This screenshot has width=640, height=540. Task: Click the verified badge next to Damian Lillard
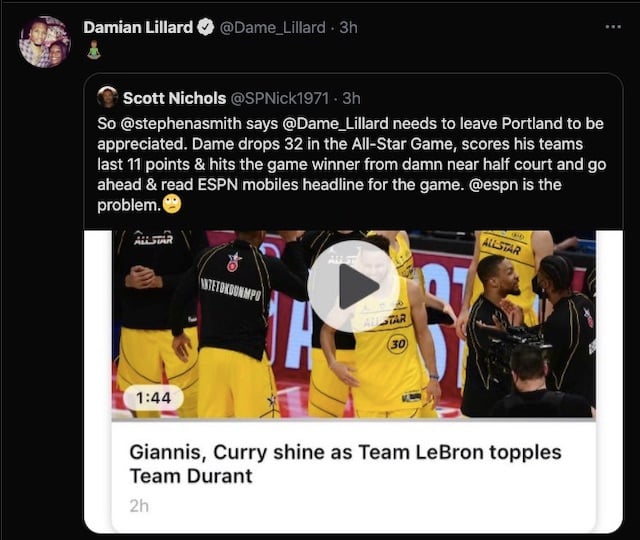pyautogui.click(x=206, y=27)
